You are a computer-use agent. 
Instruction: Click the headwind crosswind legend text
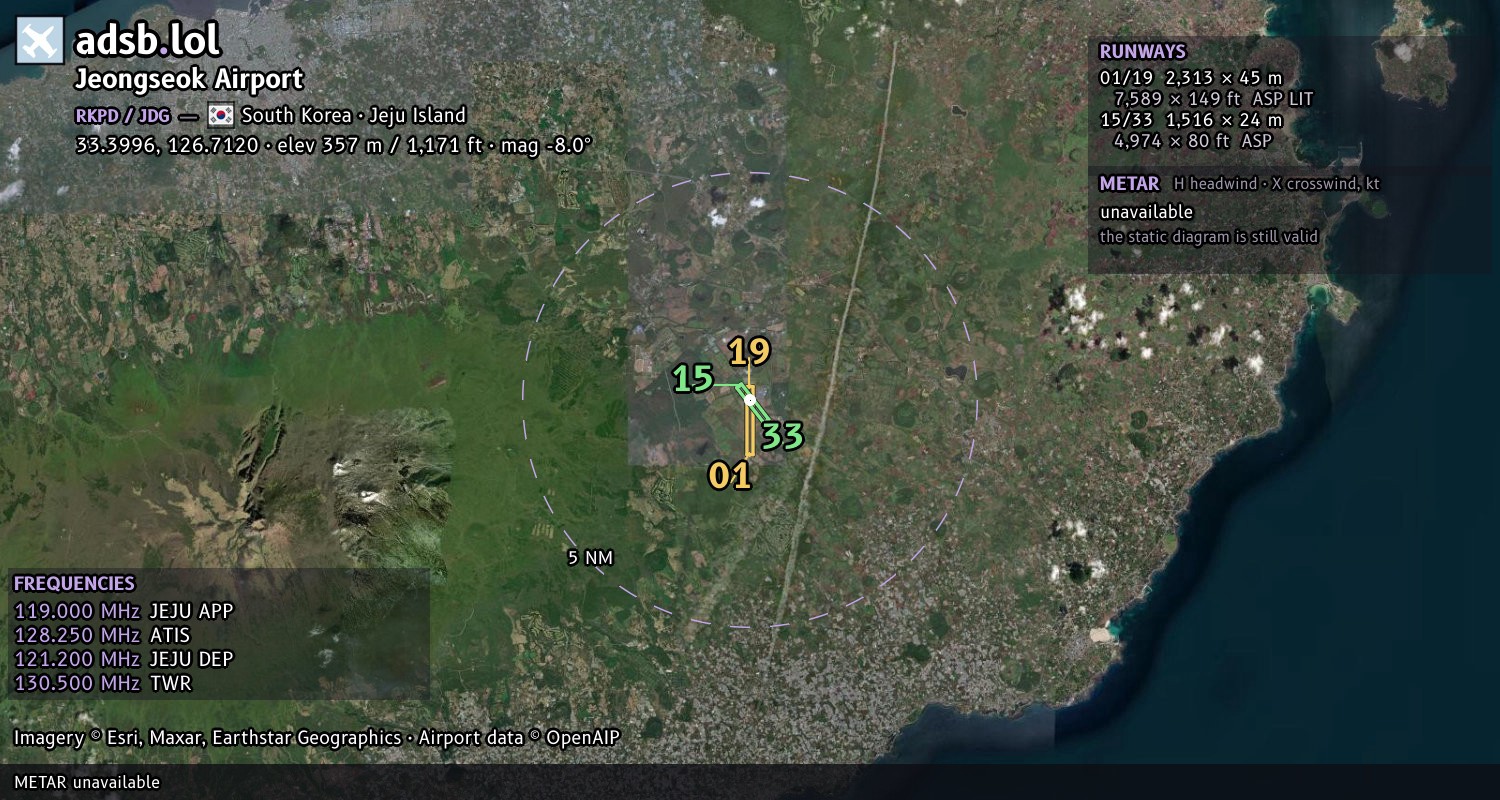coord(1277,184)
